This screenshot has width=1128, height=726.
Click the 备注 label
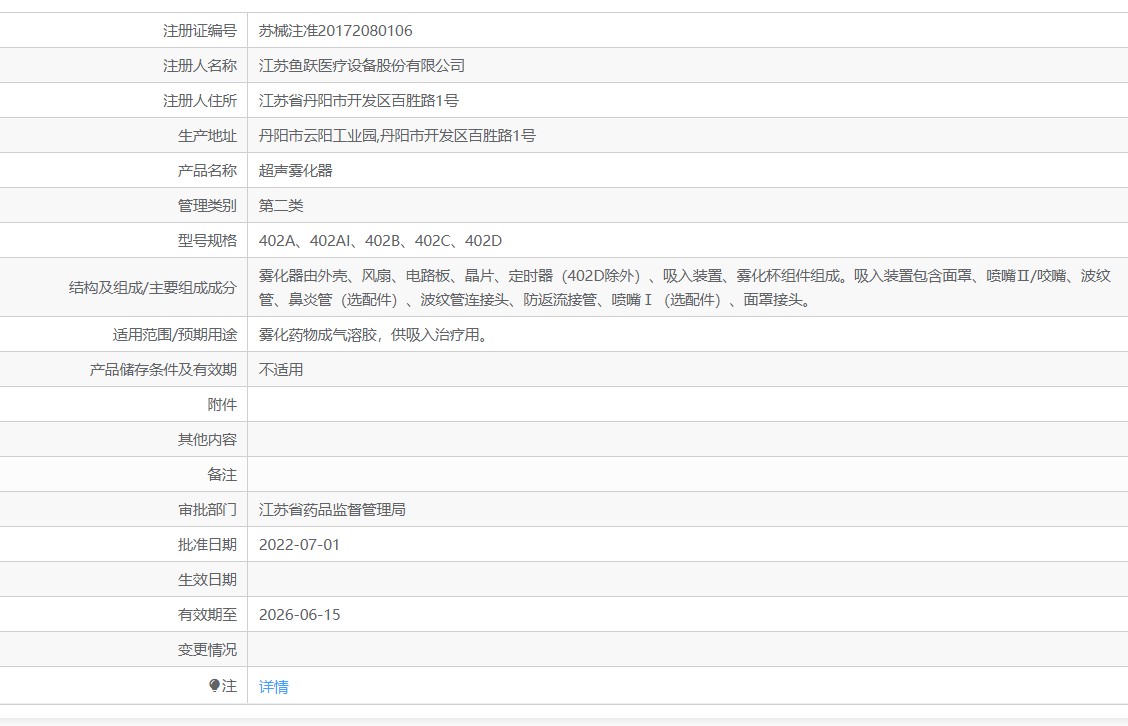tap(222, 475)
